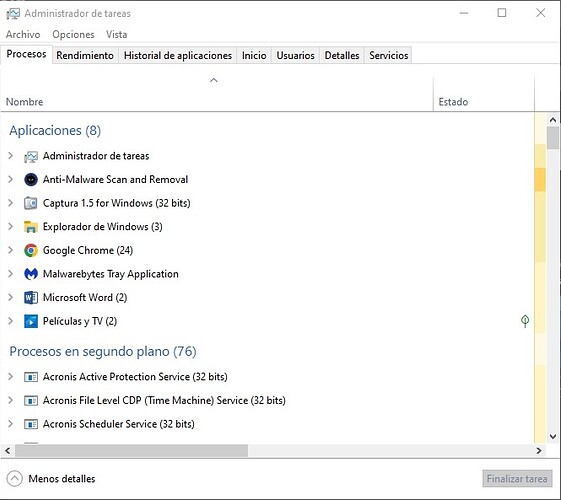Screen dimensions: 561x500
Task: Click the Finalizar tarea button
Action: click(517, 479)
